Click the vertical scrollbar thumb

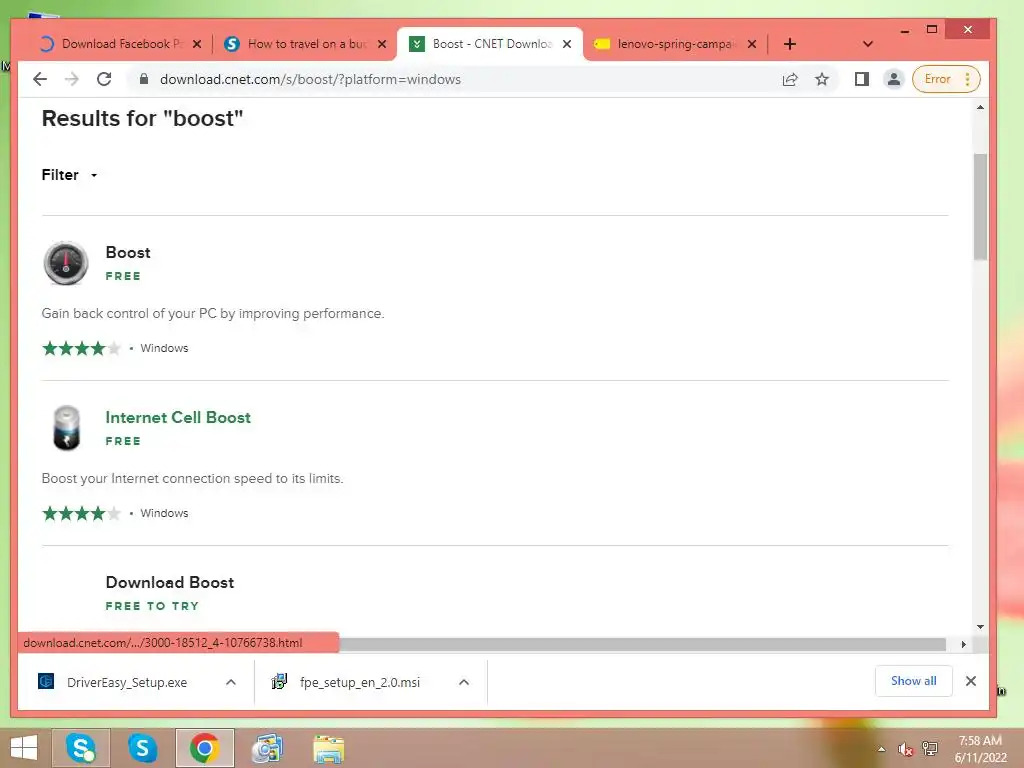tap(980, 206)
